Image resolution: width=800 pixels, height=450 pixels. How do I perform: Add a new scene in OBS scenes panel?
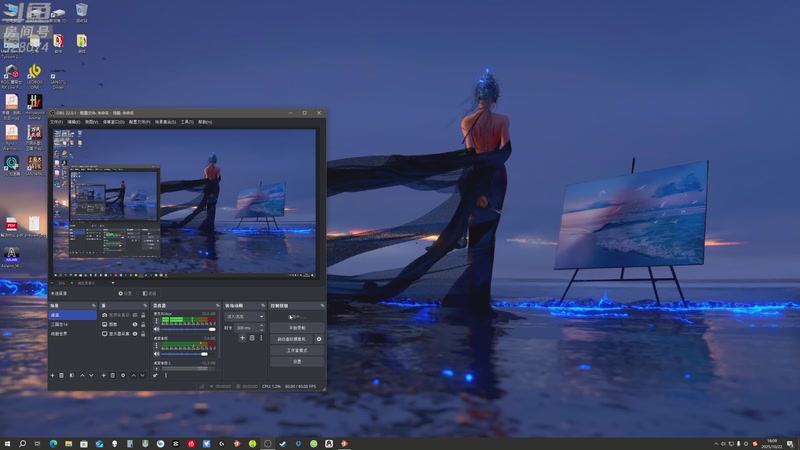(x=53, y=376)
